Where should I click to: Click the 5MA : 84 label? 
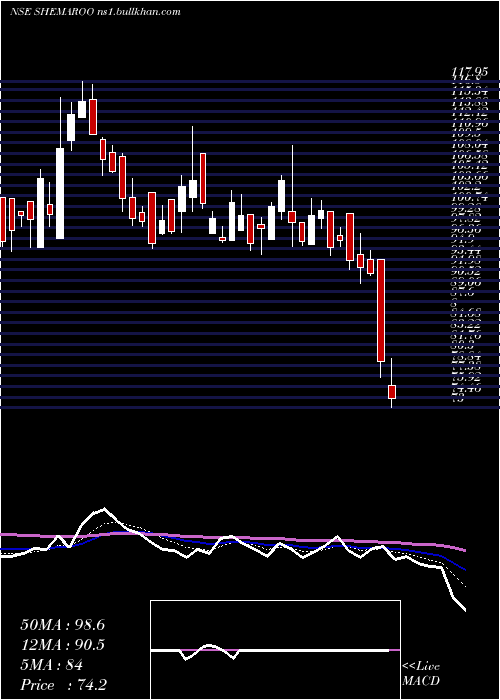[51, 665]
